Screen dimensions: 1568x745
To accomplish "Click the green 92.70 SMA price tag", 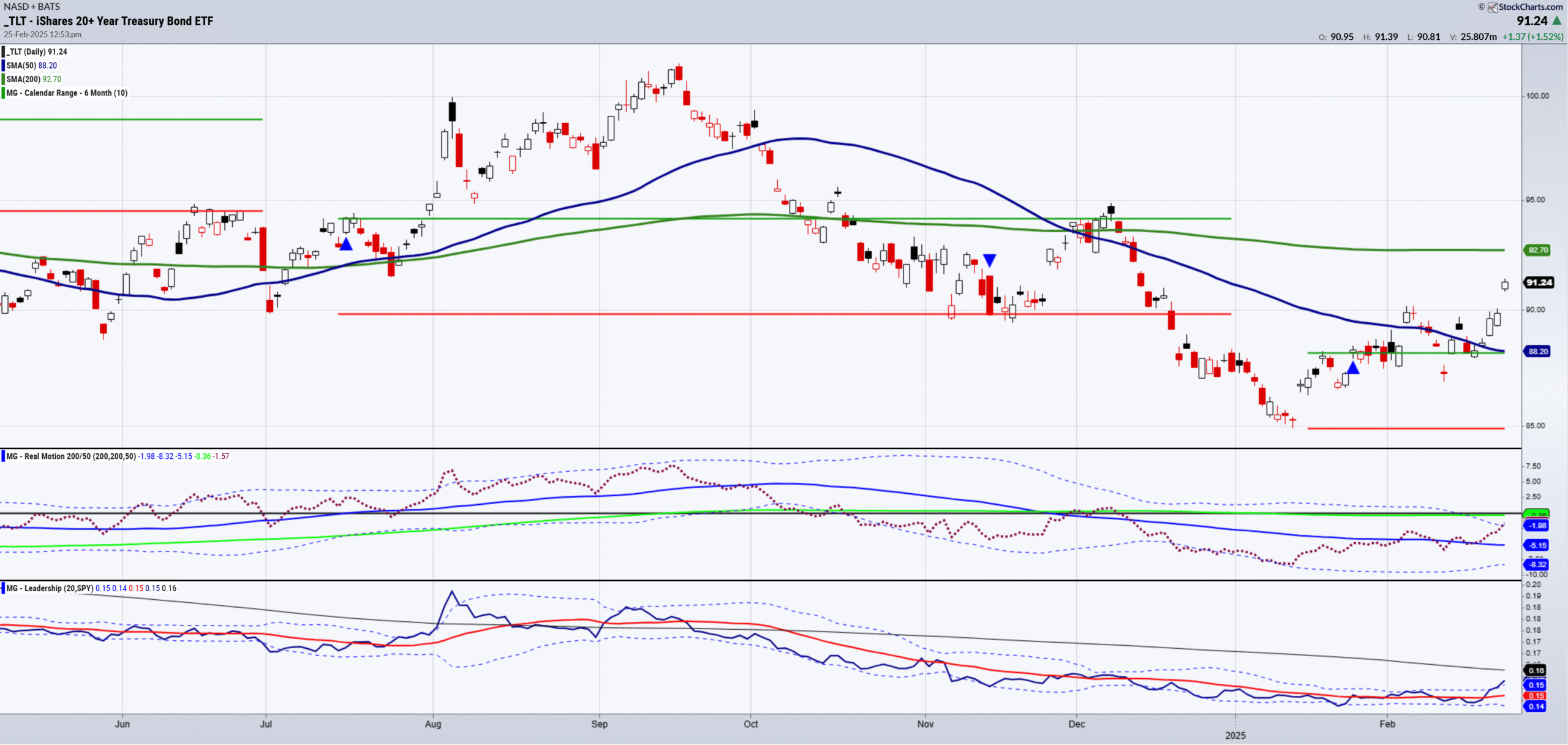I will pos(1537,250).
